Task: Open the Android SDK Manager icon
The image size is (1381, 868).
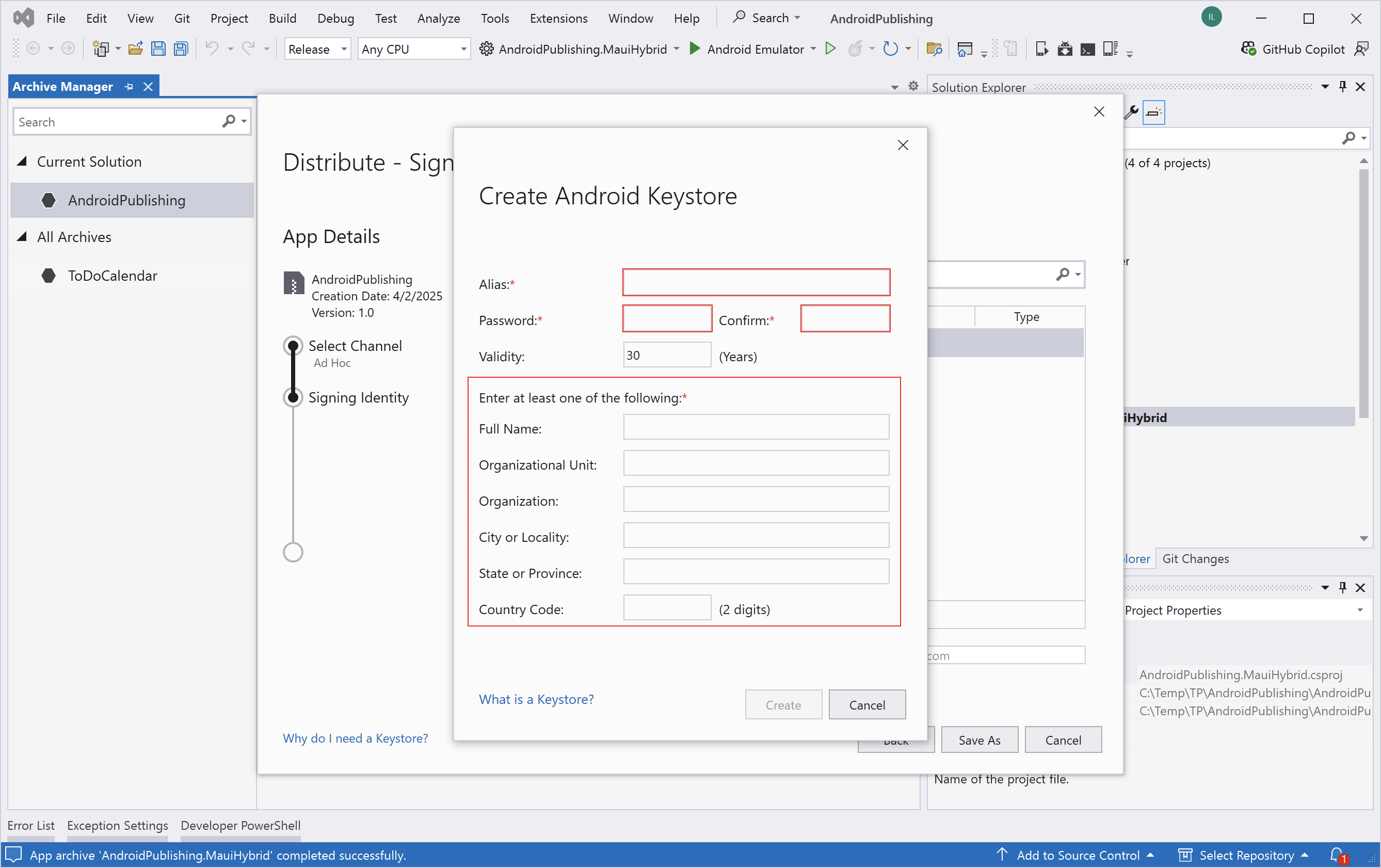Action: [1065, 49]
